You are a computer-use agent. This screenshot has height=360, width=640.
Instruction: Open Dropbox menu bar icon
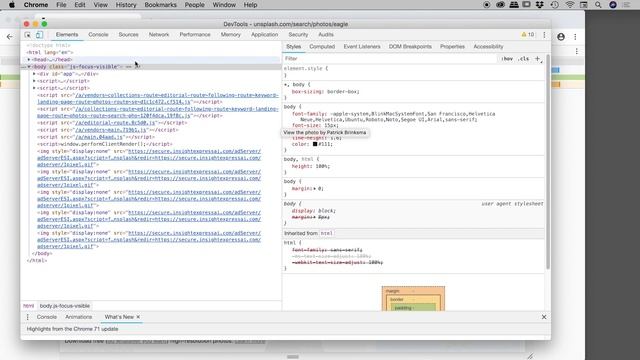(540, 5)
